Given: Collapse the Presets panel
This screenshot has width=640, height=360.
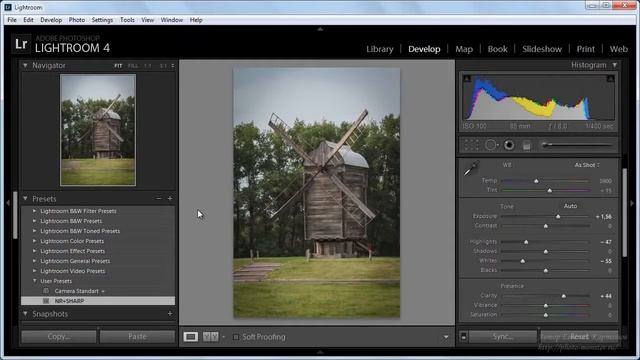Looking at the screenshot, I should pyautogui.click(x=25, y=198).
